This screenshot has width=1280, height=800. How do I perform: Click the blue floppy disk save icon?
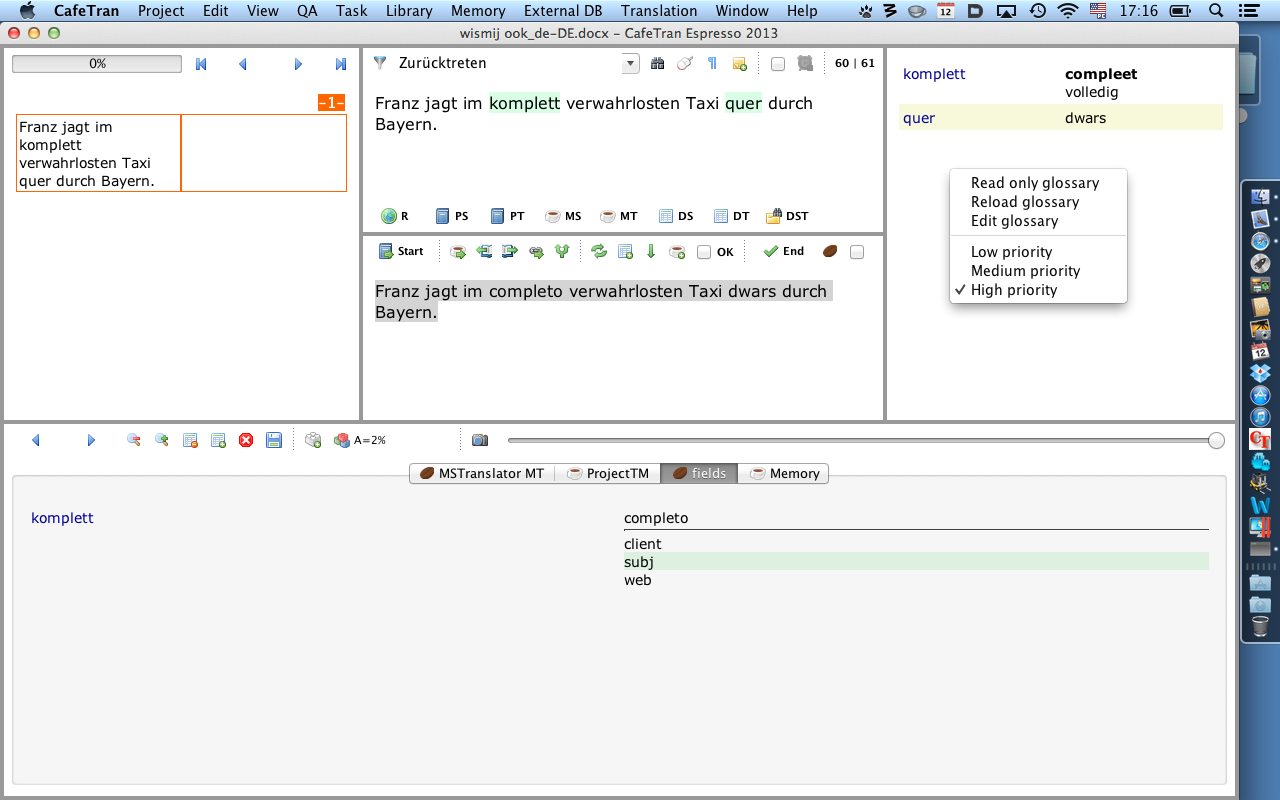click(273, 440)
